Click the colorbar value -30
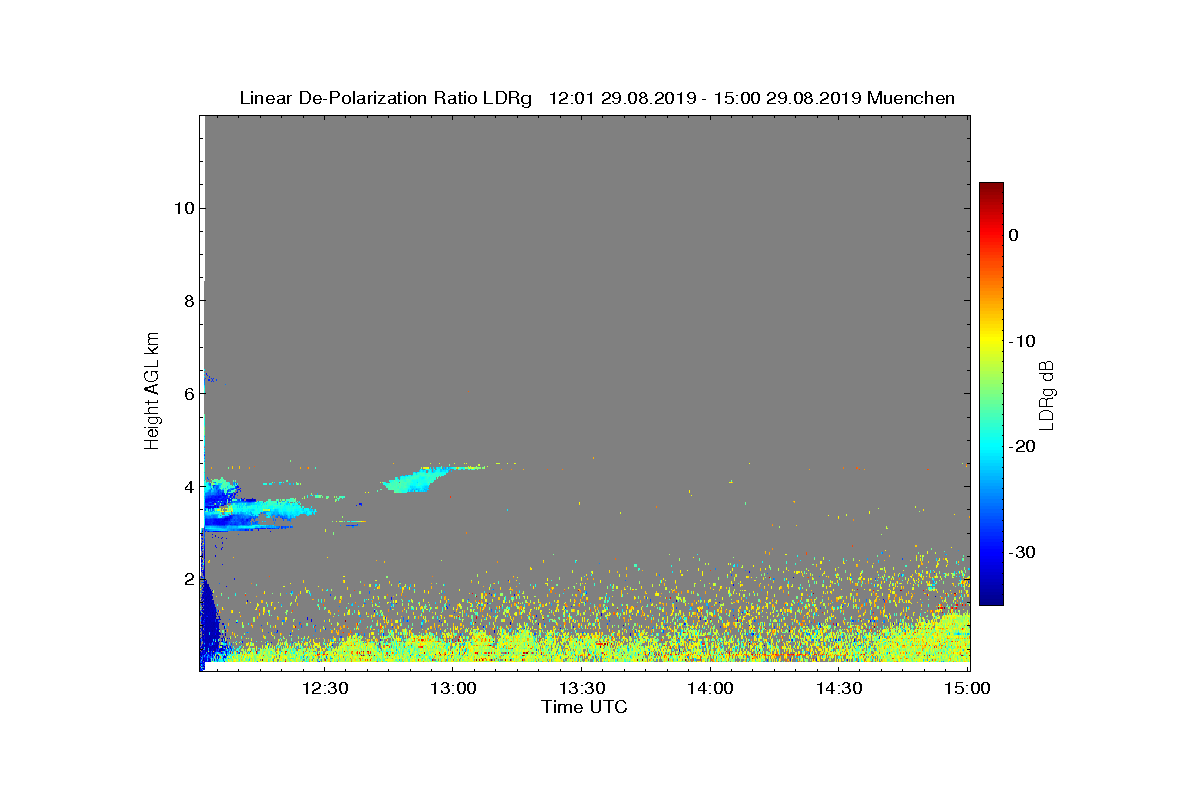The image size is (1200, 800). (1021, 552)
